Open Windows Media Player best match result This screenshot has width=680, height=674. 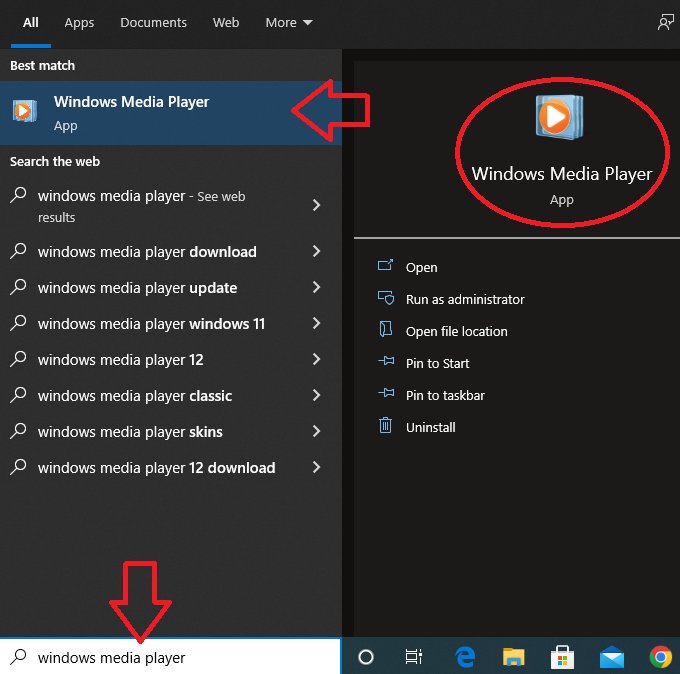pos(170,113)
